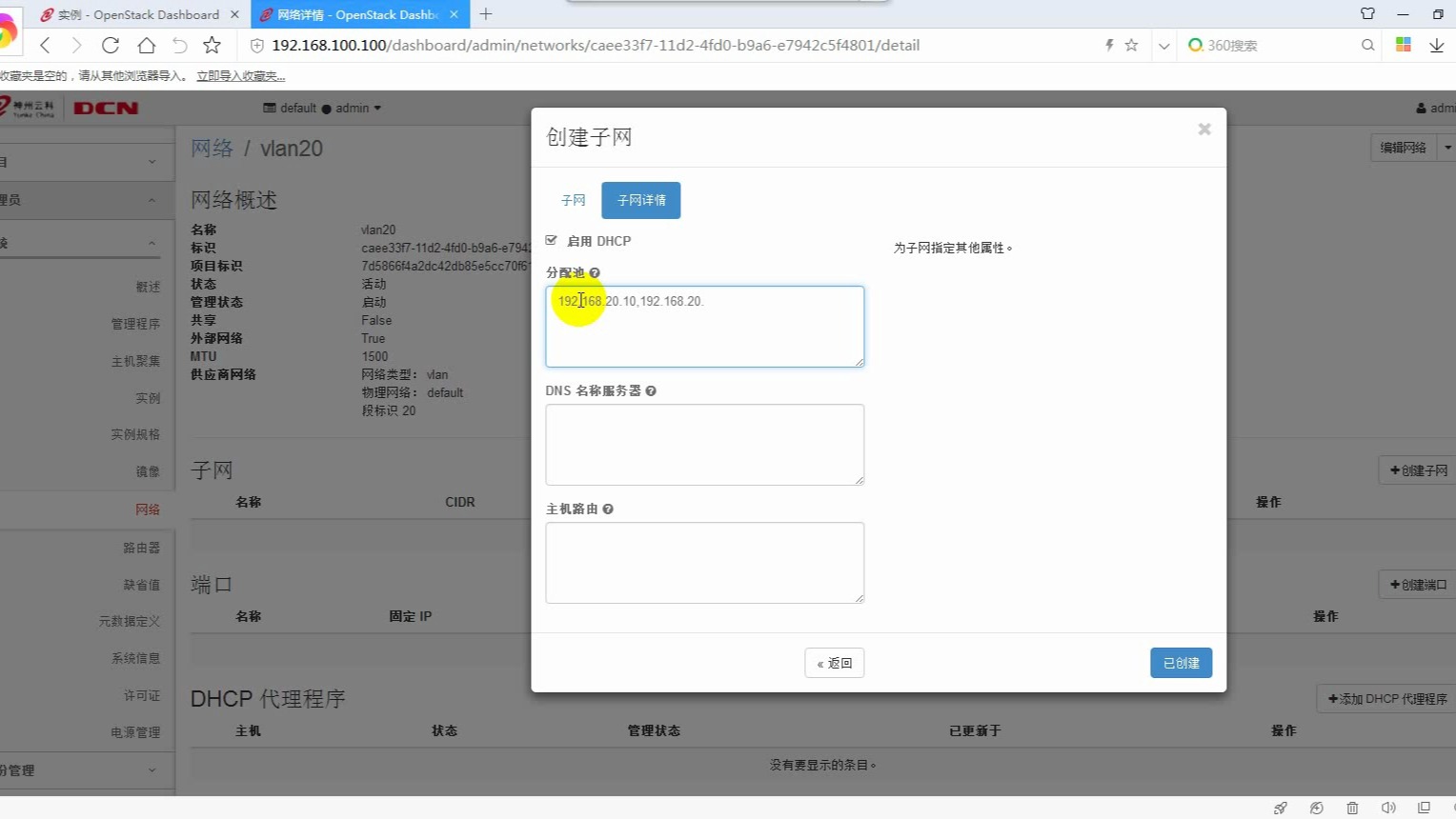The height and width of the screenshot is (819, 1456).
Task: Open 系统信息 in the sidebar
Action: coord(135,658)
